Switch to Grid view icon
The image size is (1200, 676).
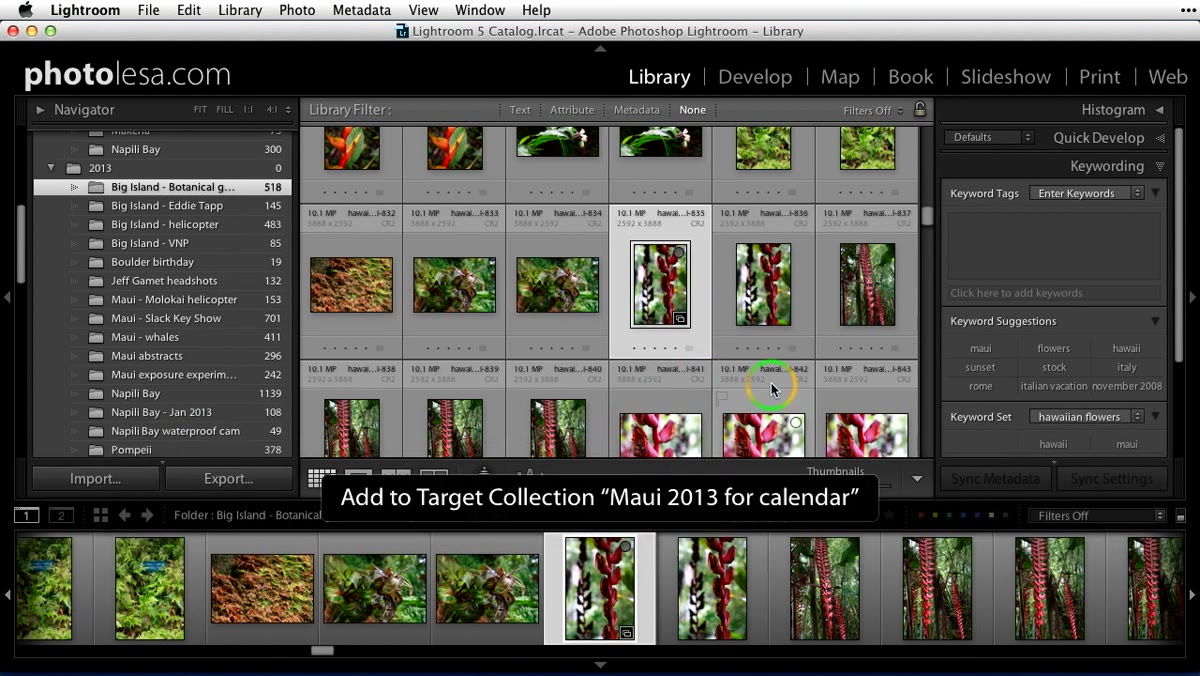point(321,479)
